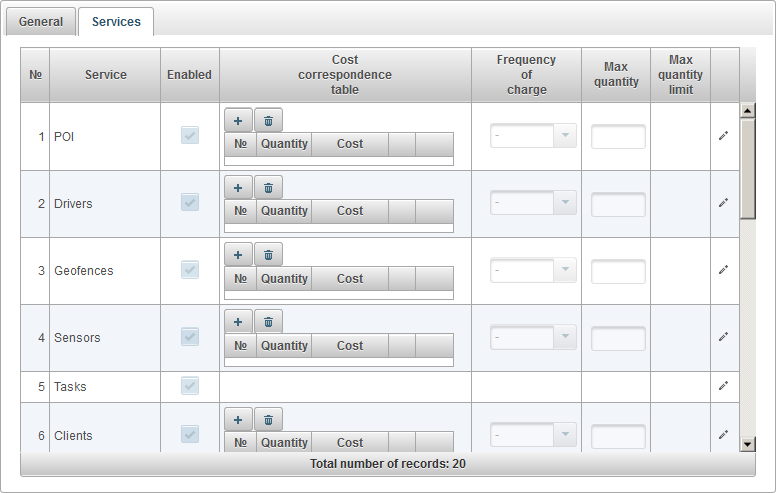Add a cost row for Geofences
Viewport: 776px width, 493px height.
238,254
